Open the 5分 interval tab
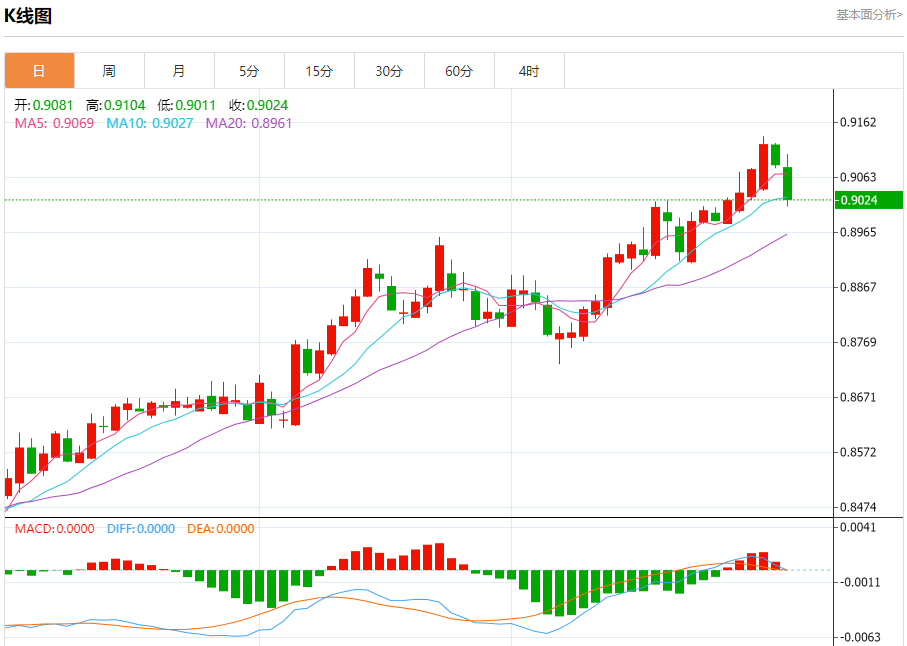 [249, 71]
